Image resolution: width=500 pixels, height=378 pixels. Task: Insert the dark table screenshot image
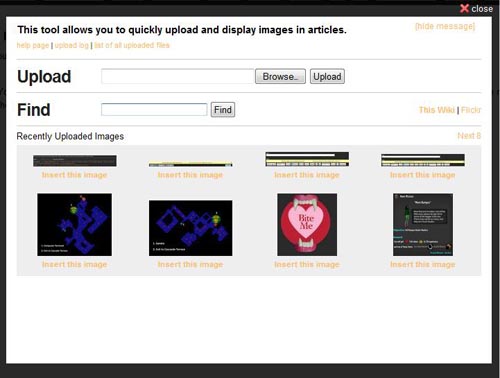(x=75, y=175)
